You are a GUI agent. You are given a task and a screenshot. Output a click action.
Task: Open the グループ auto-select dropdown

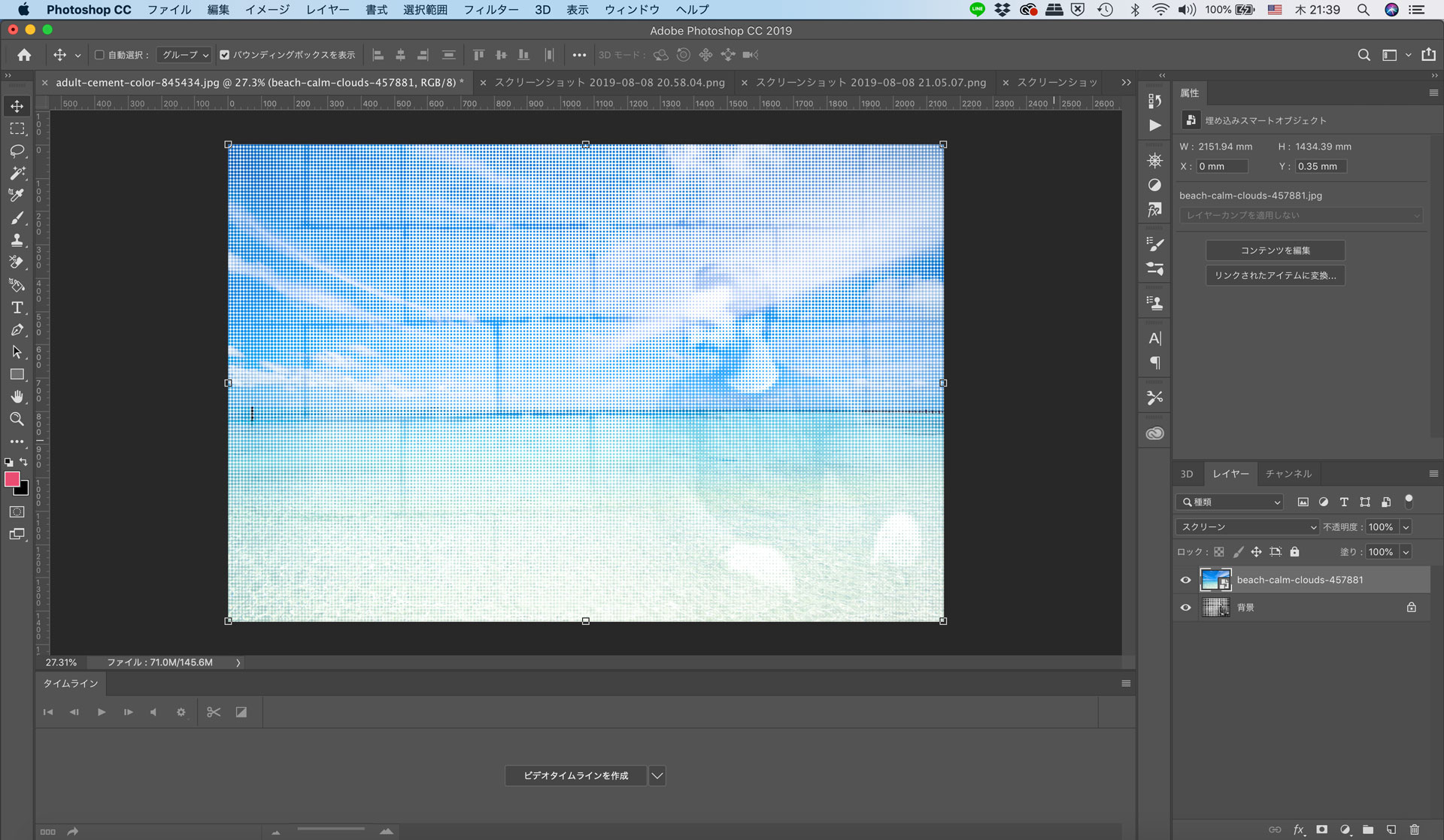[184, 55]
